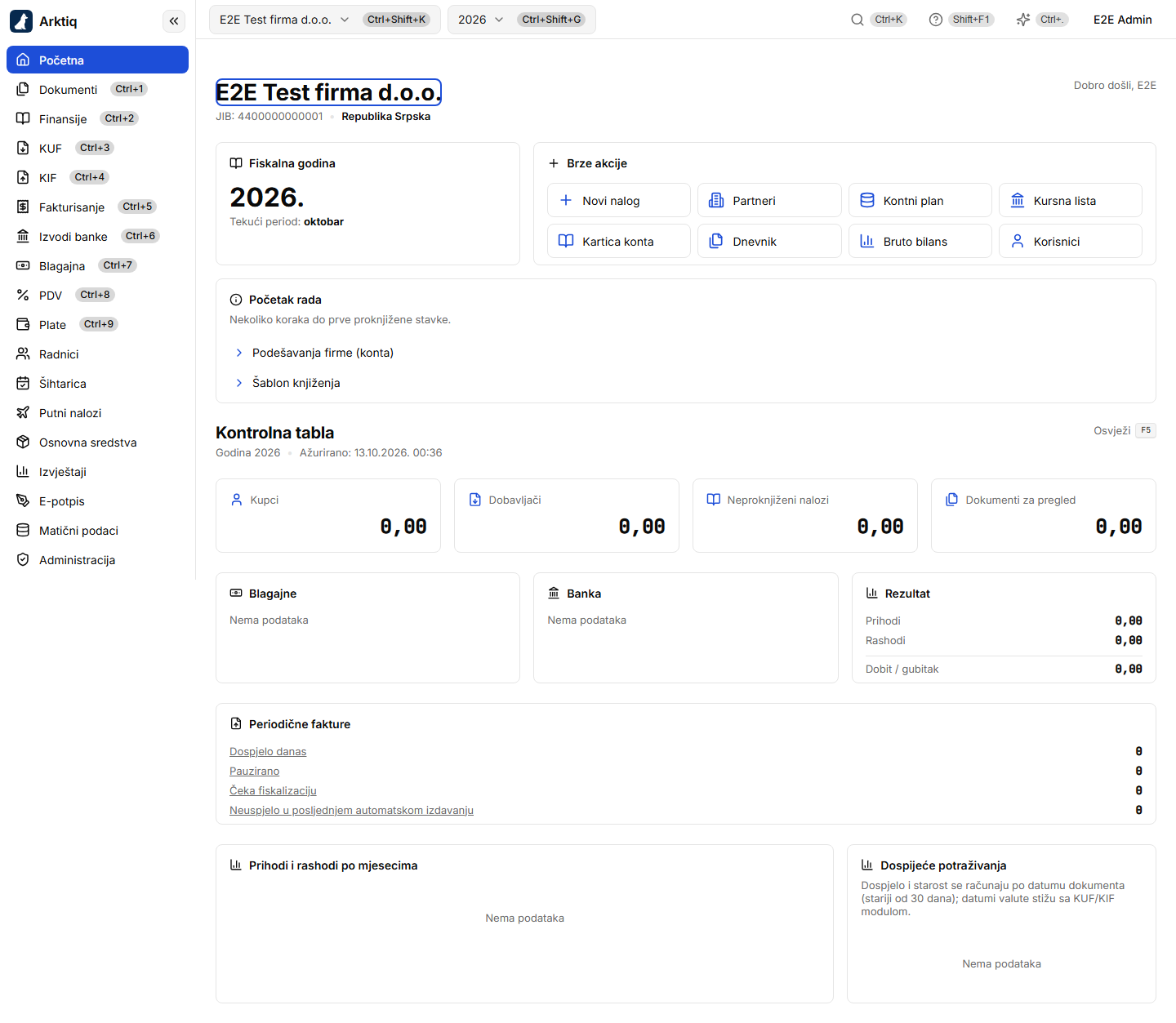Viewport: 1176px width, 1023px height.
Task: Click the Šihtarica calendar icon
Action: [23, 384]
